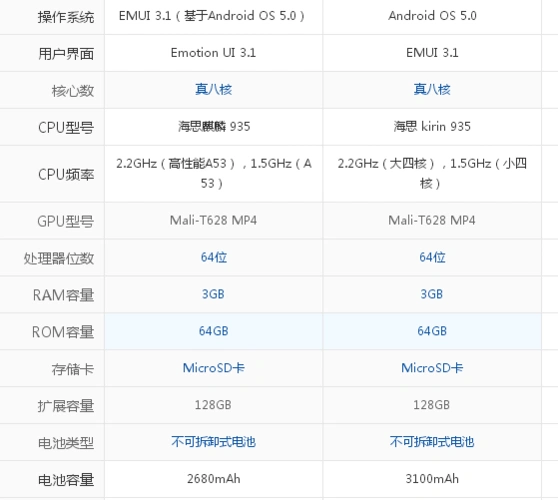Click the 核心数 row label
Image resolution: width=558 pixels, height=500 pixels.
pos(73,91)
